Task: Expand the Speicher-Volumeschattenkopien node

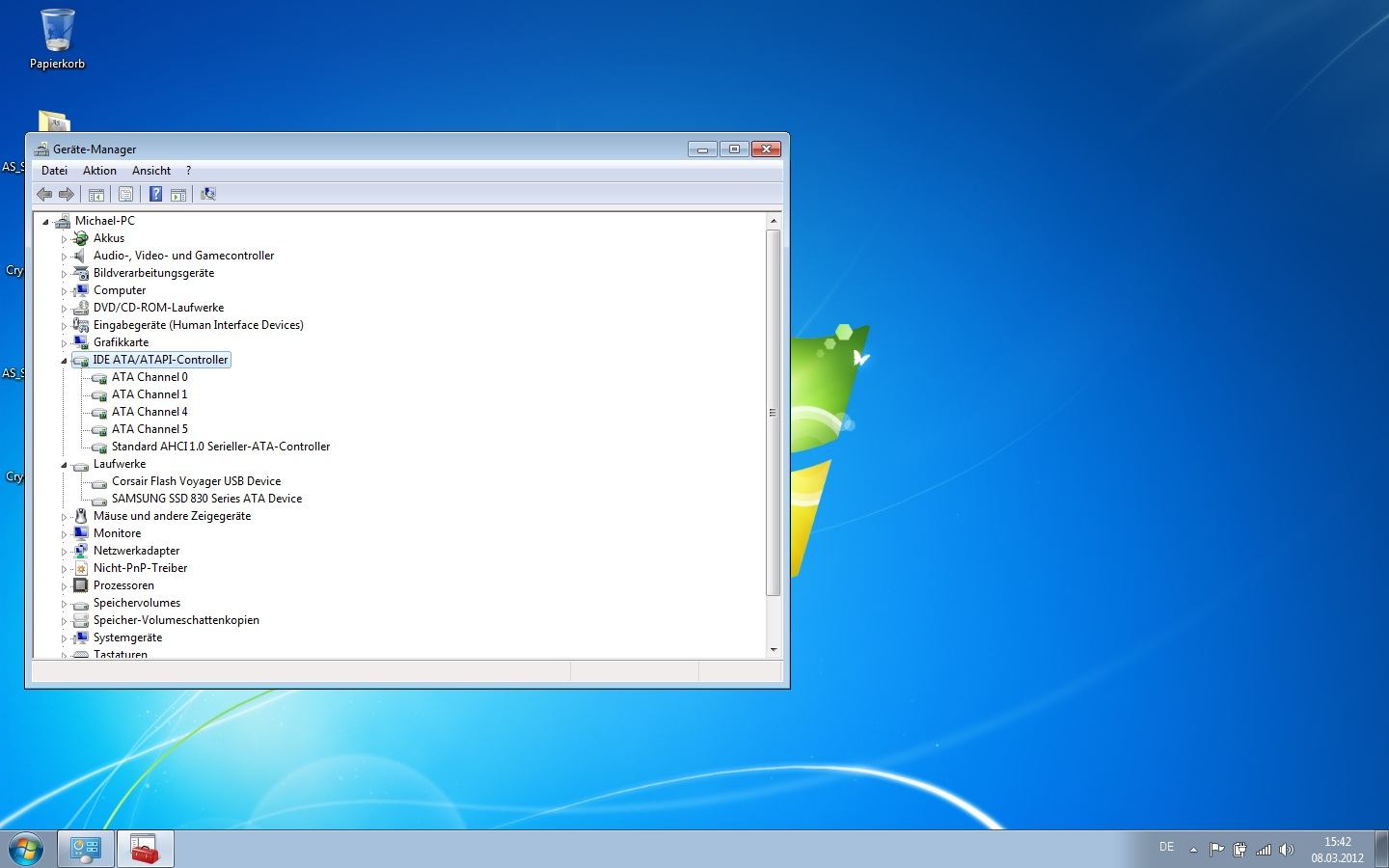Action: (65, 621)
